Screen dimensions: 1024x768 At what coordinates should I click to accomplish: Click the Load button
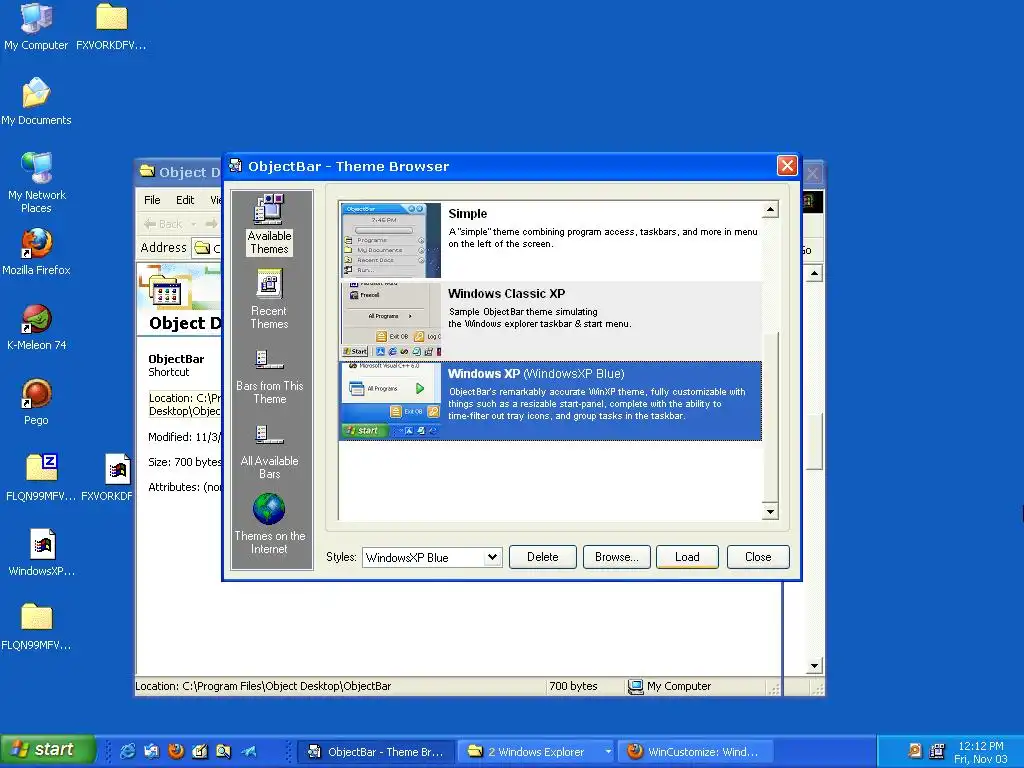(687, 557)
